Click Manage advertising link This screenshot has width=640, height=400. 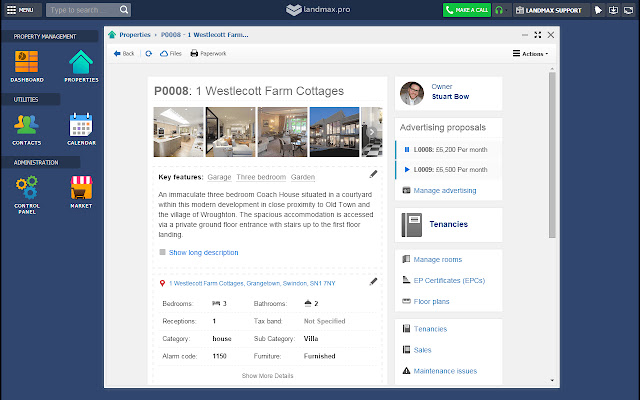point(444,190)
